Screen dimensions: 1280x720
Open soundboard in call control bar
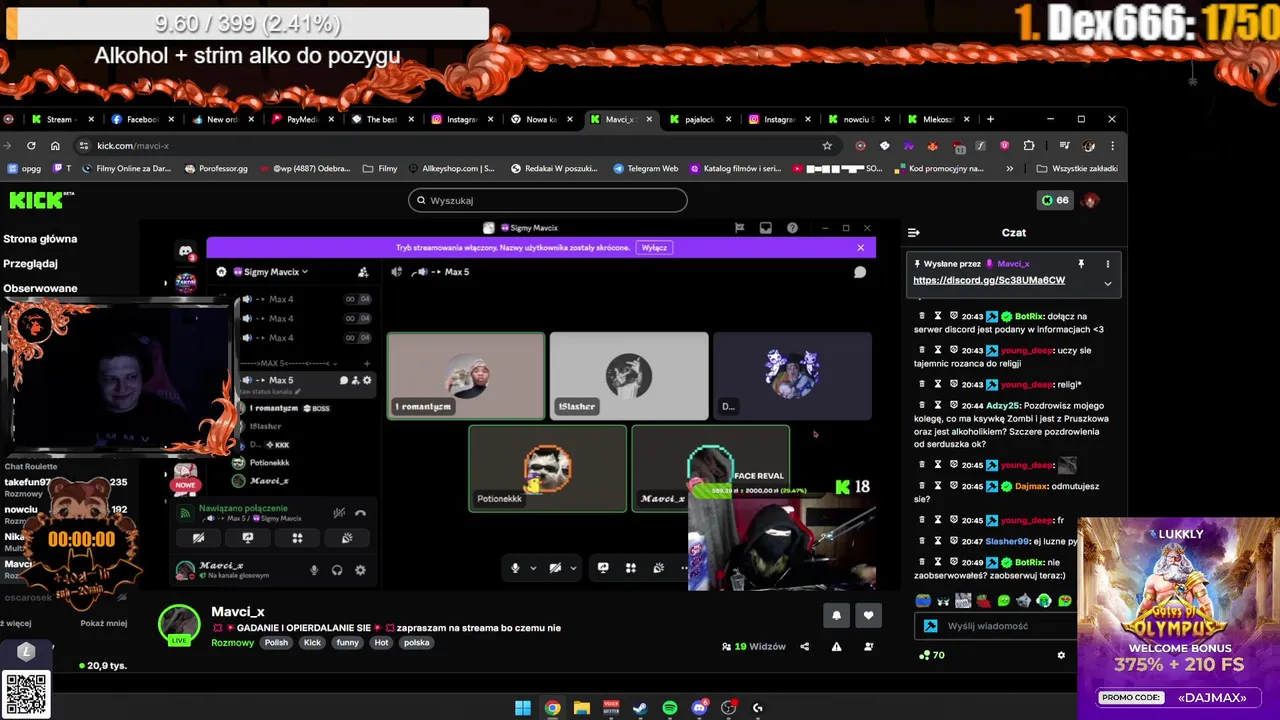tap(659, 568)
